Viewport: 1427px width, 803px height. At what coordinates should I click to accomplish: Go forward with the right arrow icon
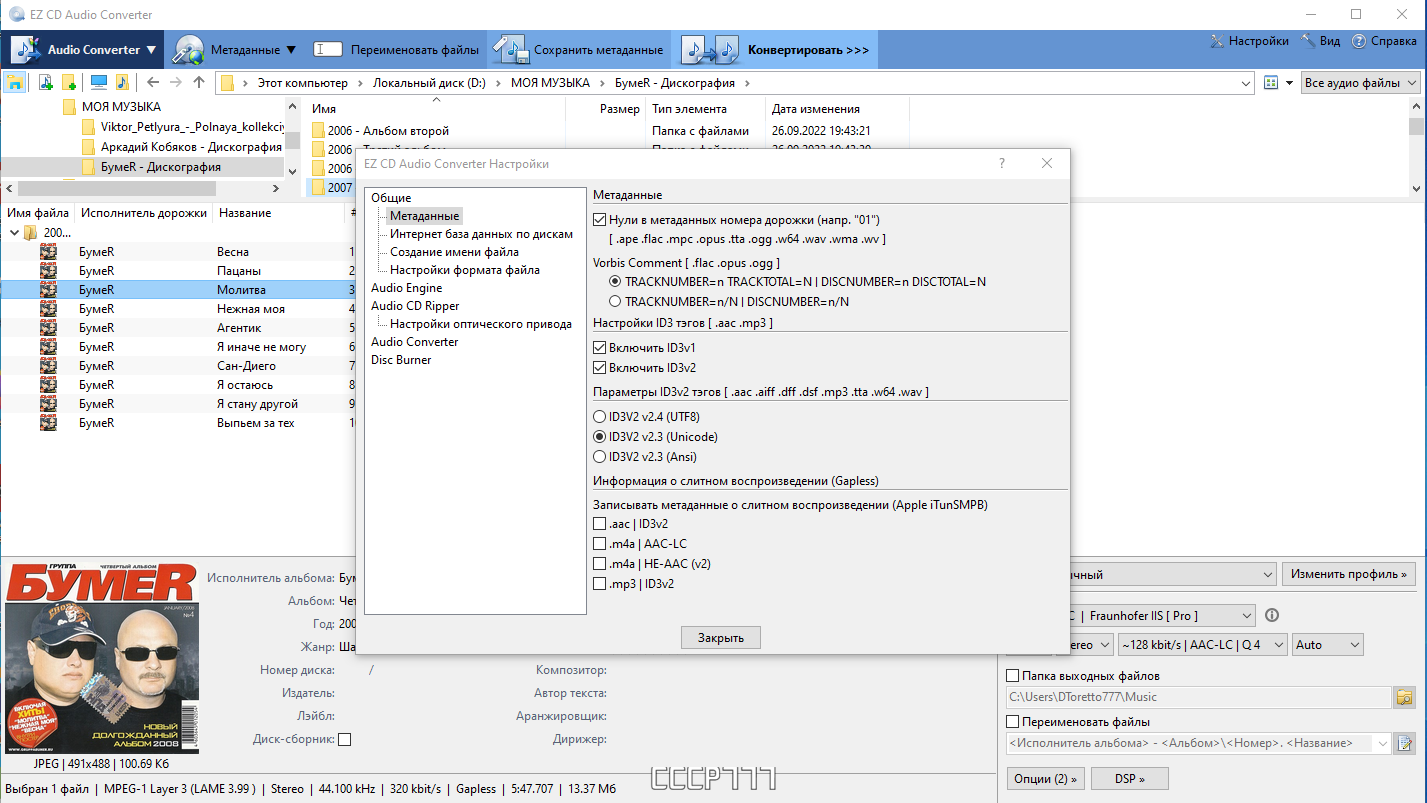tap(176, 82)
